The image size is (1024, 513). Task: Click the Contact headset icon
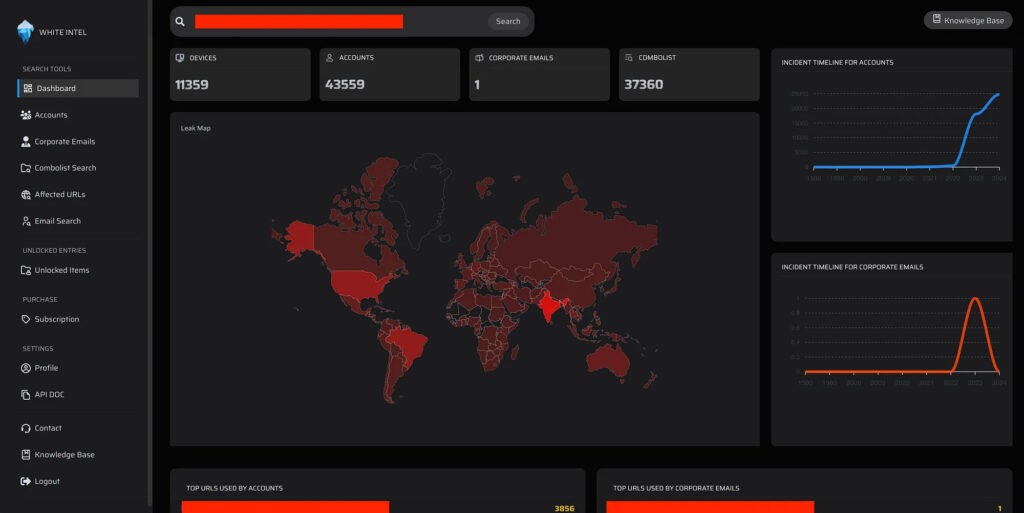tap(25, 428)
